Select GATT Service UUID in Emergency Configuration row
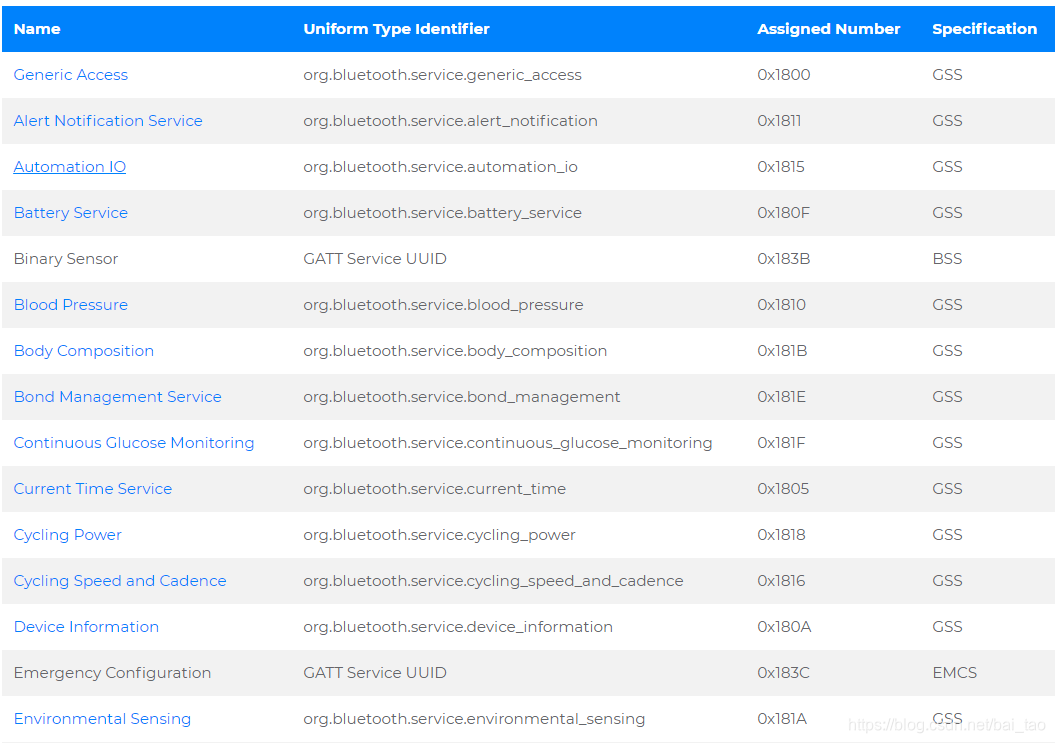The height and width of the screenshot is (743, 1055). pos(375,673)
